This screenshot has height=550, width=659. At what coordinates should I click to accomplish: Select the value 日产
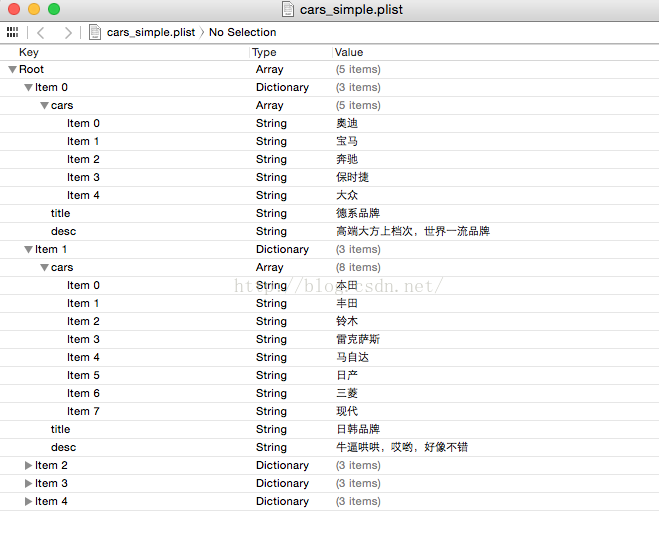pos(347,376)
